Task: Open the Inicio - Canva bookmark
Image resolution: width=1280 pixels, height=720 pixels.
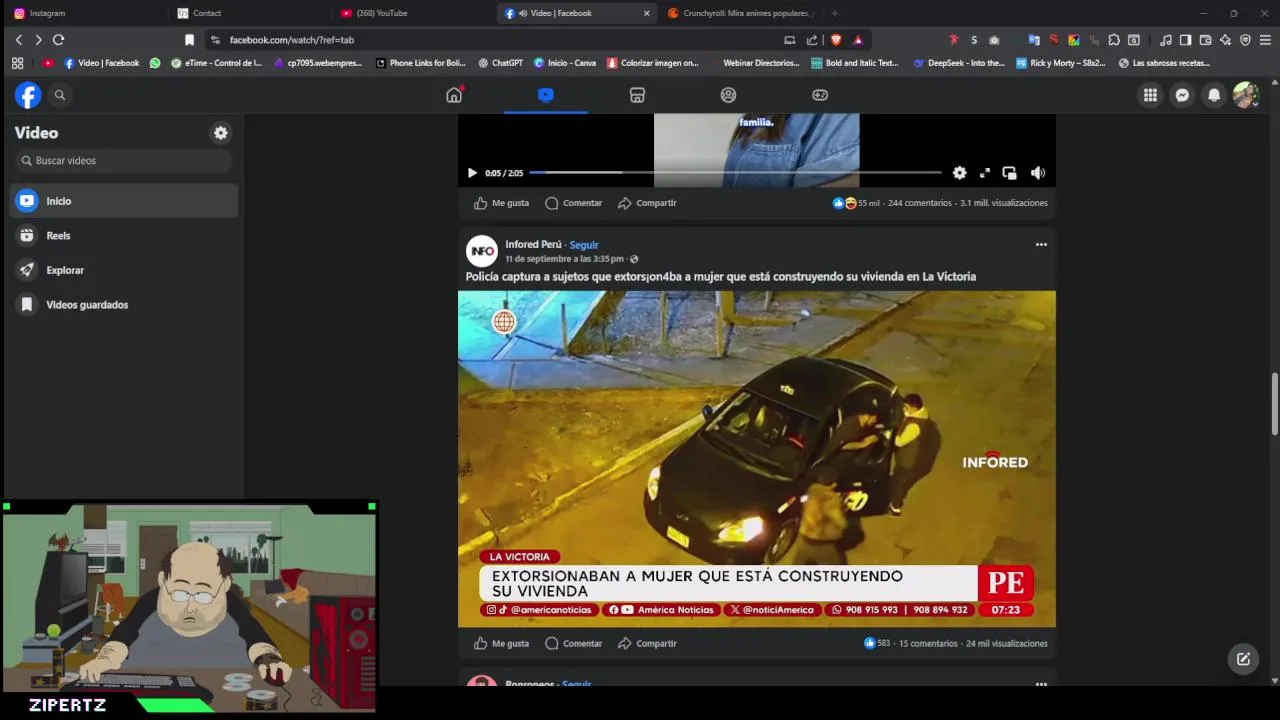Action: [564, 63]
